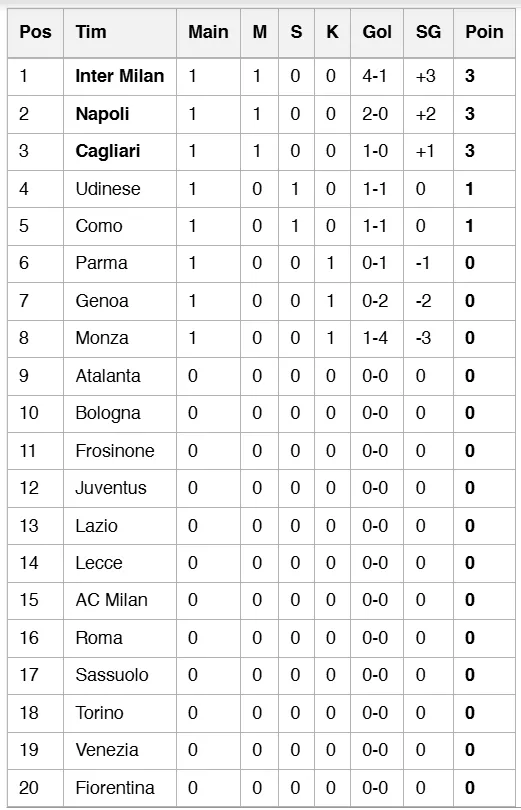Viewport: 521px width, 810px height.
Task: Select the Main column header
Action: pos(208,32)
